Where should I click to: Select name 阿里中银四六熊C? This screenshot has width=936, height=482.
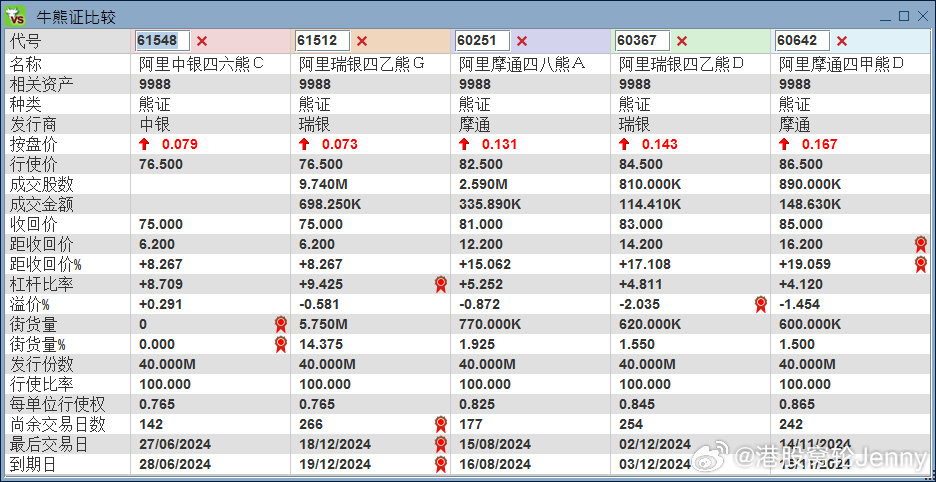[201, 64]
